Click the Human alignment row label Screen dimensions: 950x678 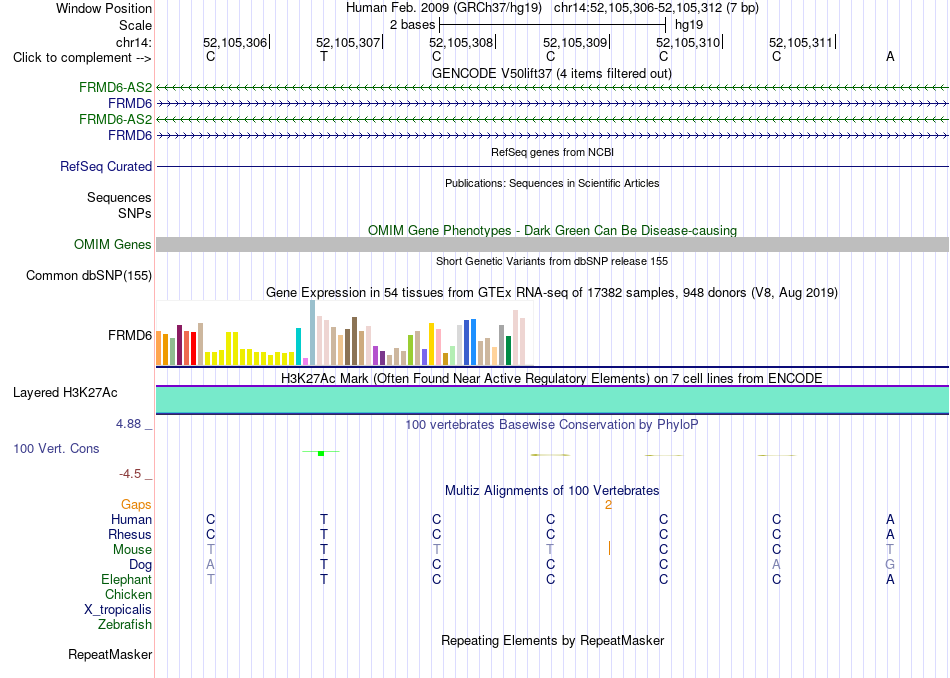pyautogui.click(x=131, y=519)
